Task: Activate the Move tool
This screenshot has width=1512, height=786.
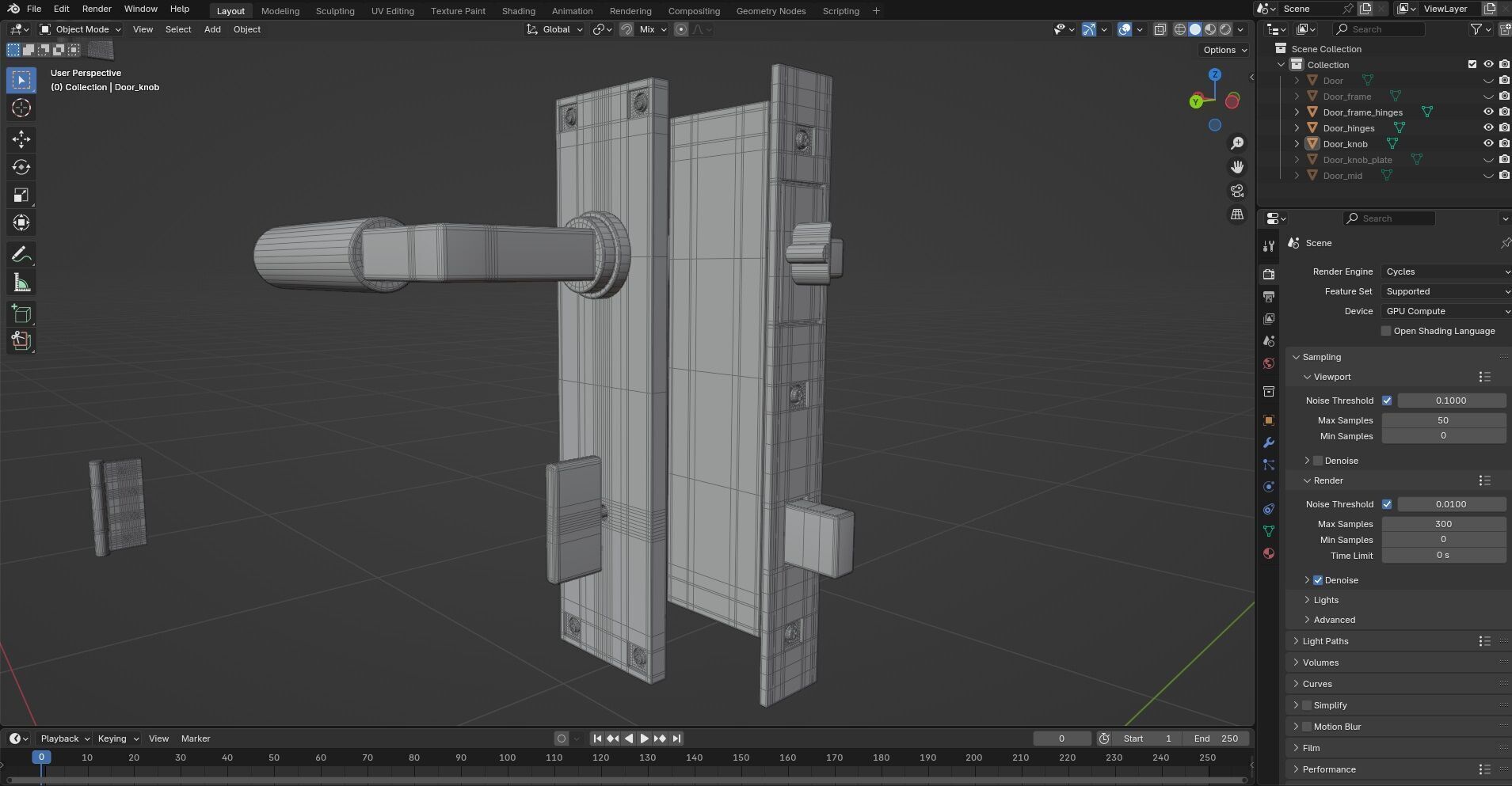Action: 21,139
